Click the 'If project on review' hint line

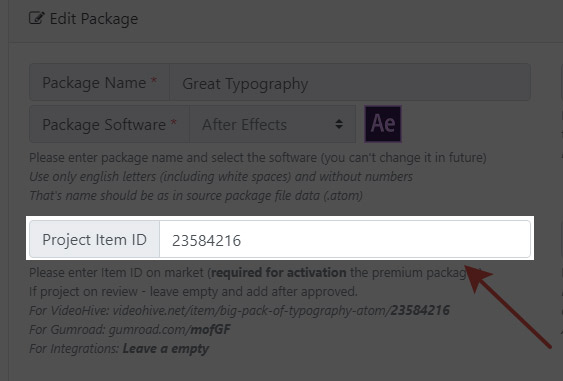click(193, 291)
